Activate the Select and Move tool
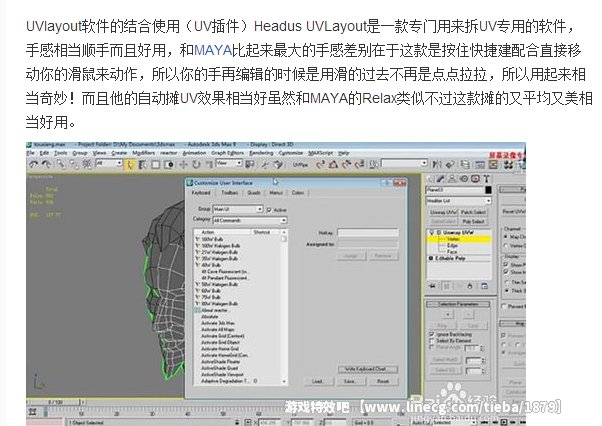This screenshot has height=426, width=602. (x=183, y=165)
